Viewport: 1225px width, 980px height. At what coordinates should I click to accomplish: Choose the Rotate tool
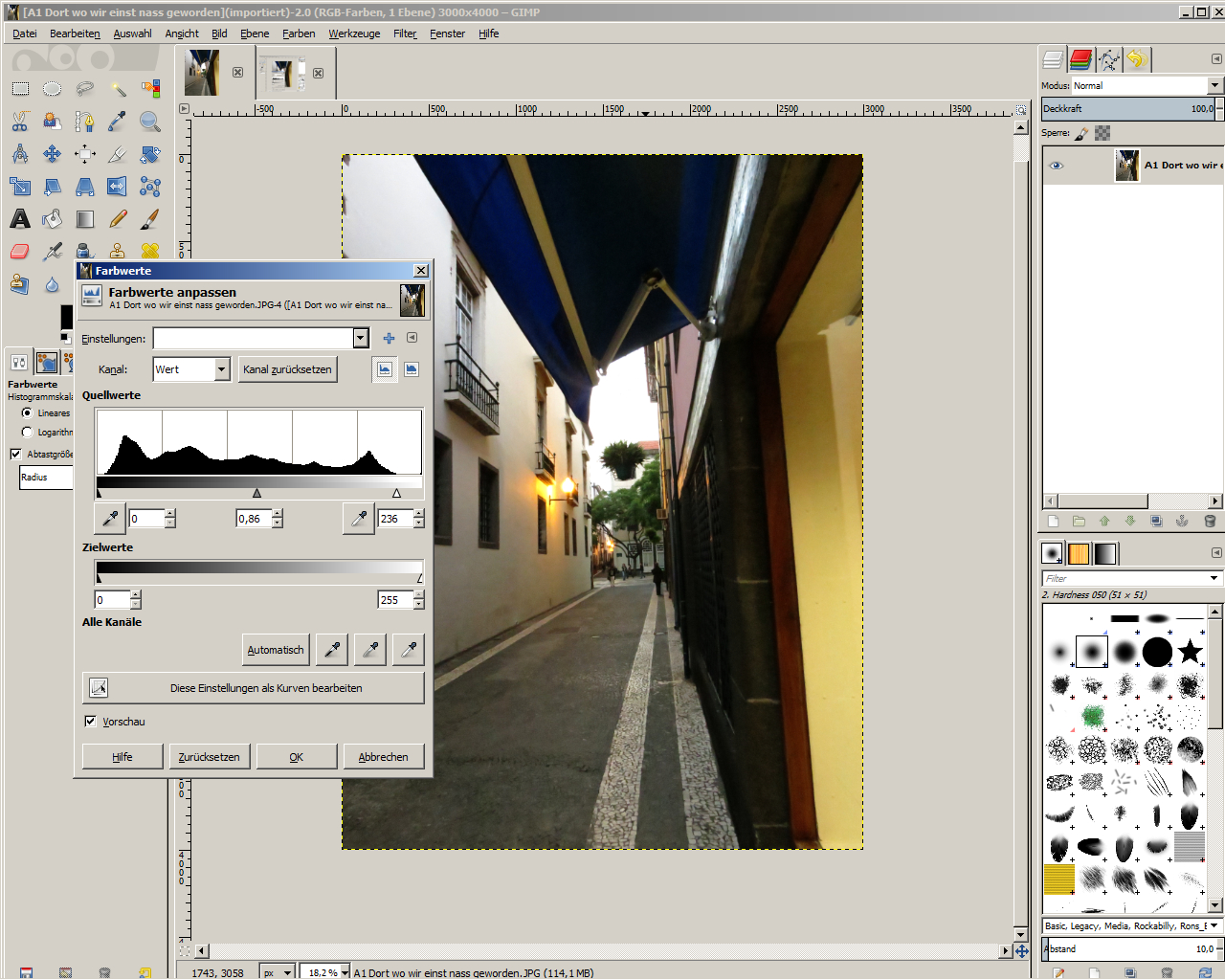pyautogui.click(x=150, y=154)
